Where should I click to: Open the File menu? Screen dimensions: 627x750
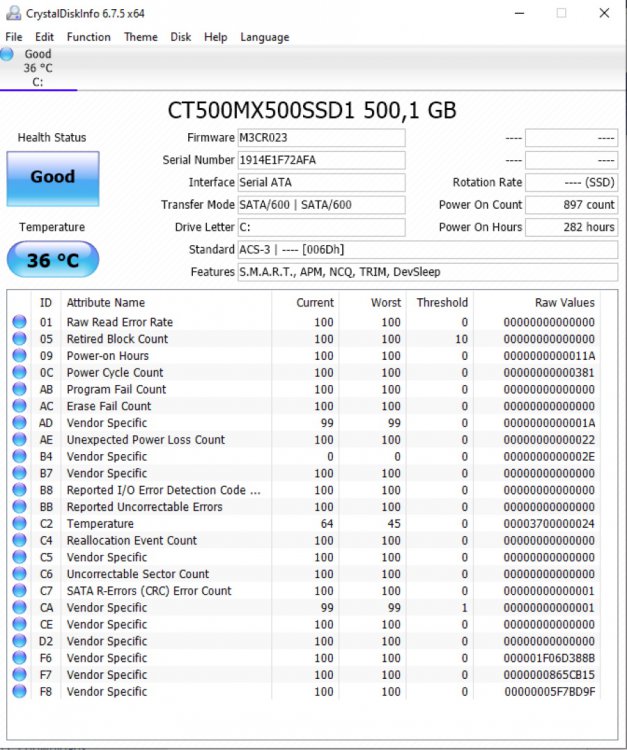(13, 37)
